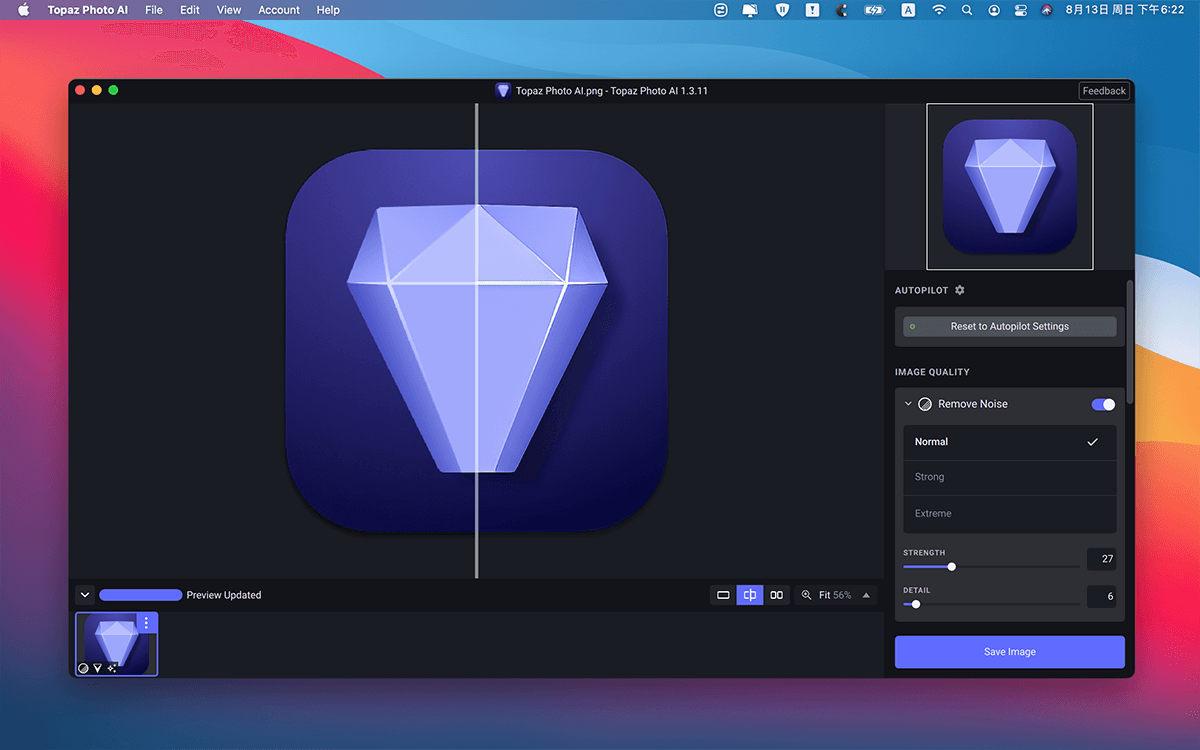This screenshot has width=1200, height=750.
Task: Select the Extreme noise model
Action: pos(1010,514)
